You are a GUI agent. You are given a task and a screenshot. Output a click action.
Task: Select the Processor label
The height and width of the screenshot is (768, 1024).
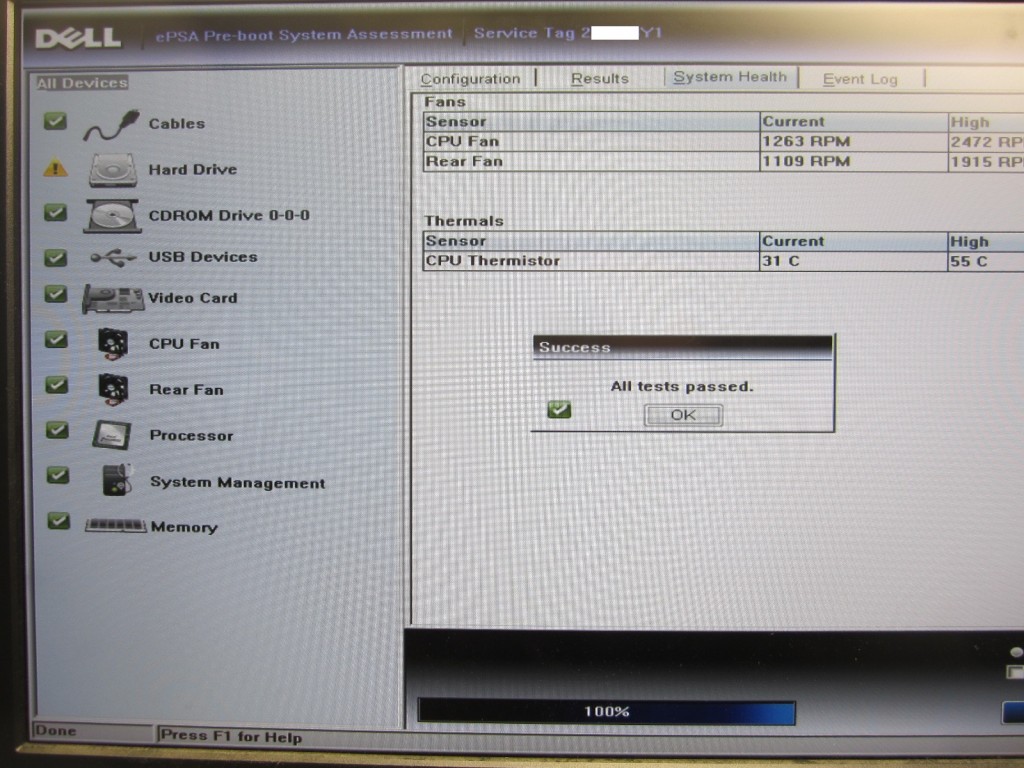tap(191, 435)
